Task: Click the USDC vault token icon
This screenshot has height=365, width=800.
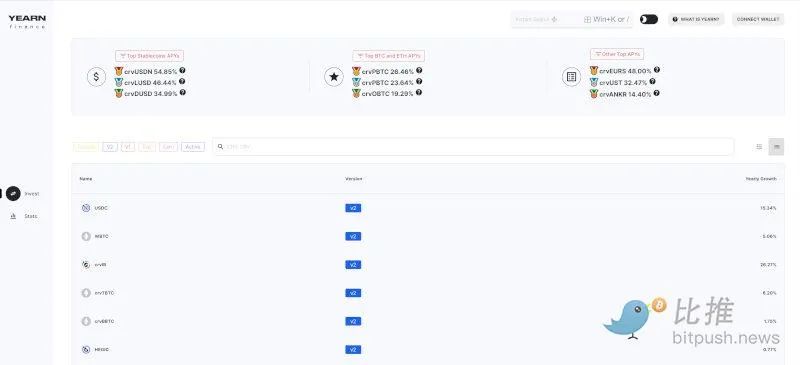Action: pos(86,208)
